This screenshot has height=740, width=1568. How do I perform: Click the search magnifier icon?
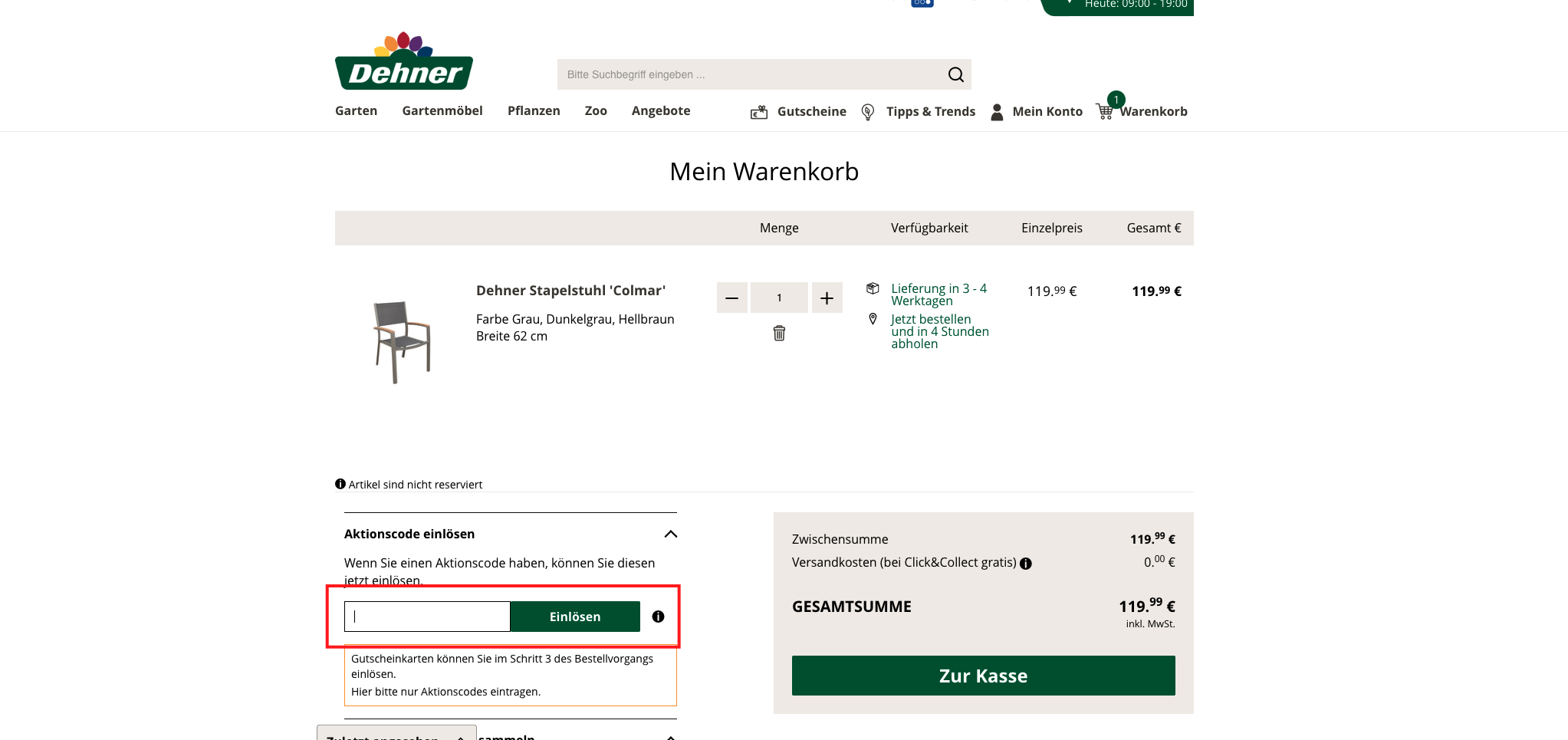[955, 74]
